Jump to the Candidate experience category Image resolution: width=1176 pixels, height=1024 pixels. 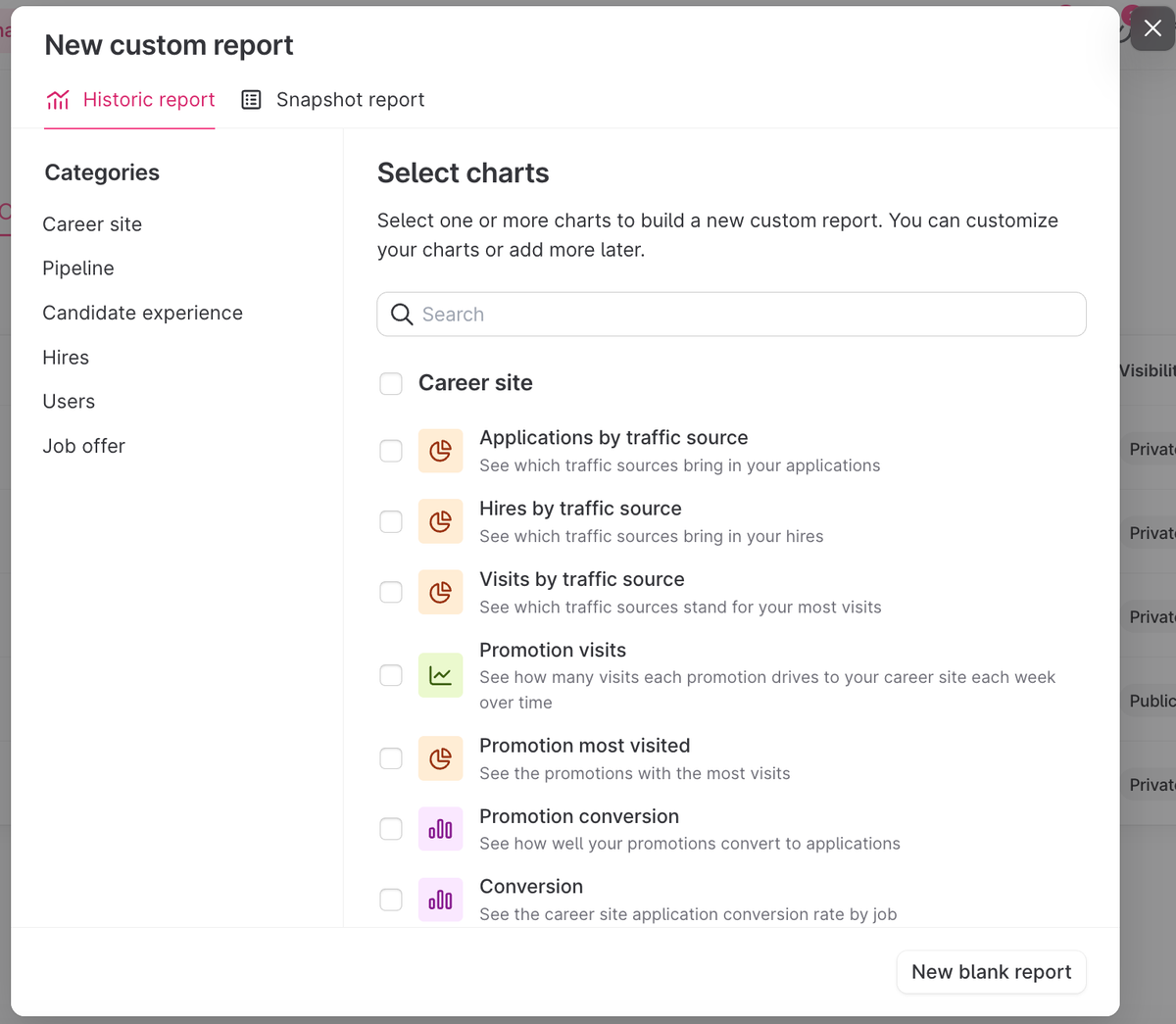point(142,314)
